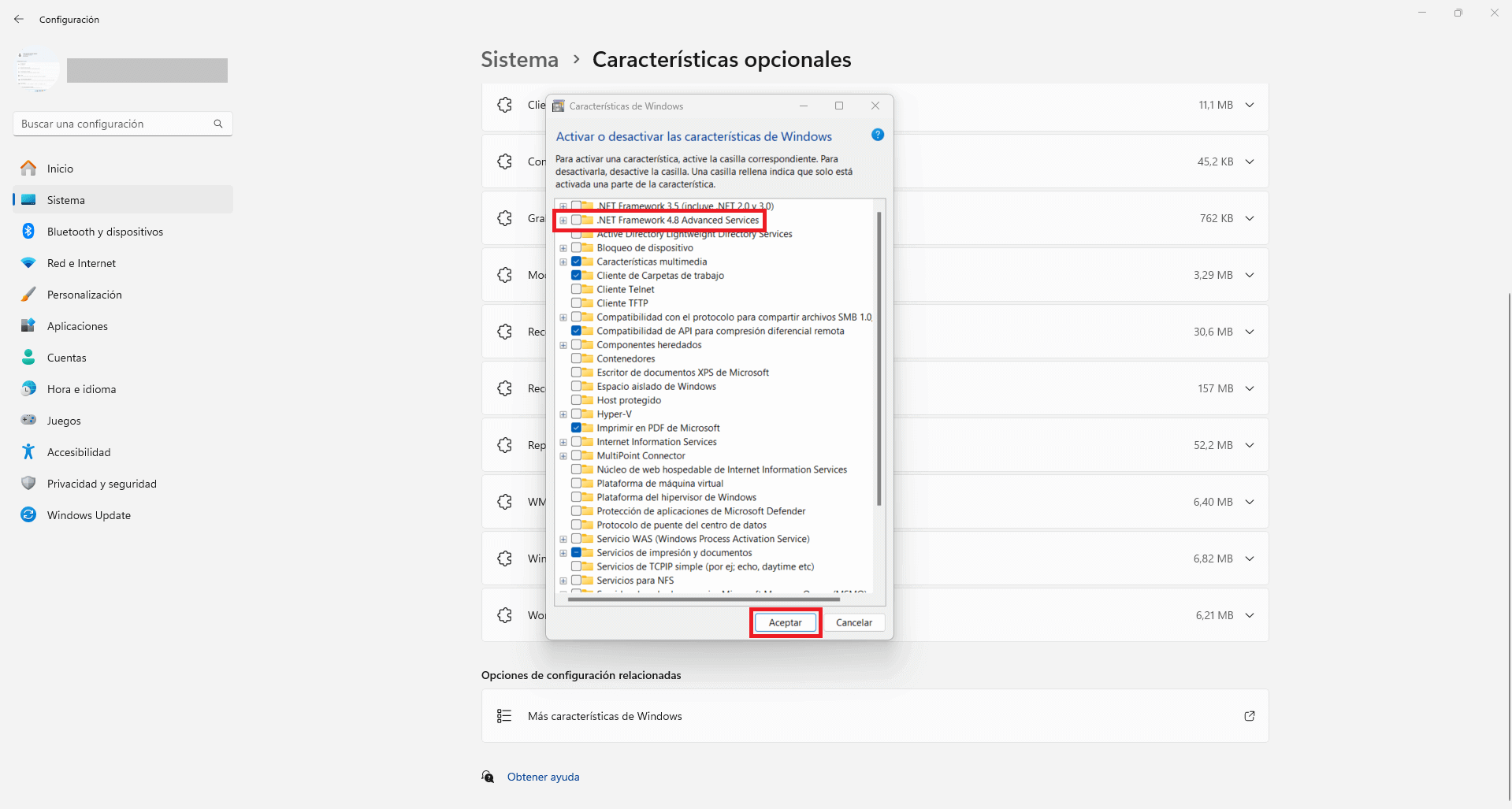Click the features list horizontal scrollbar

[x=704, y=599]
